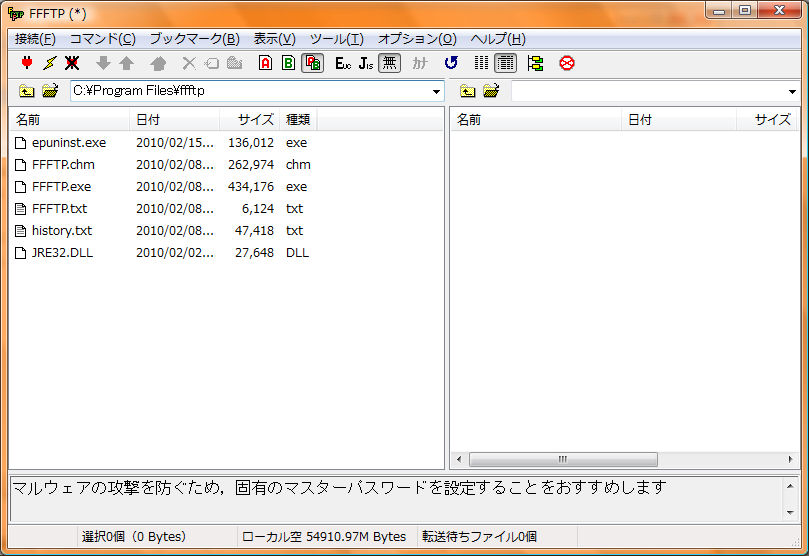Click status text ローカル空 54910.97M Bytes
The height and width of the screenshot is (556, 809).
(324, 537)
